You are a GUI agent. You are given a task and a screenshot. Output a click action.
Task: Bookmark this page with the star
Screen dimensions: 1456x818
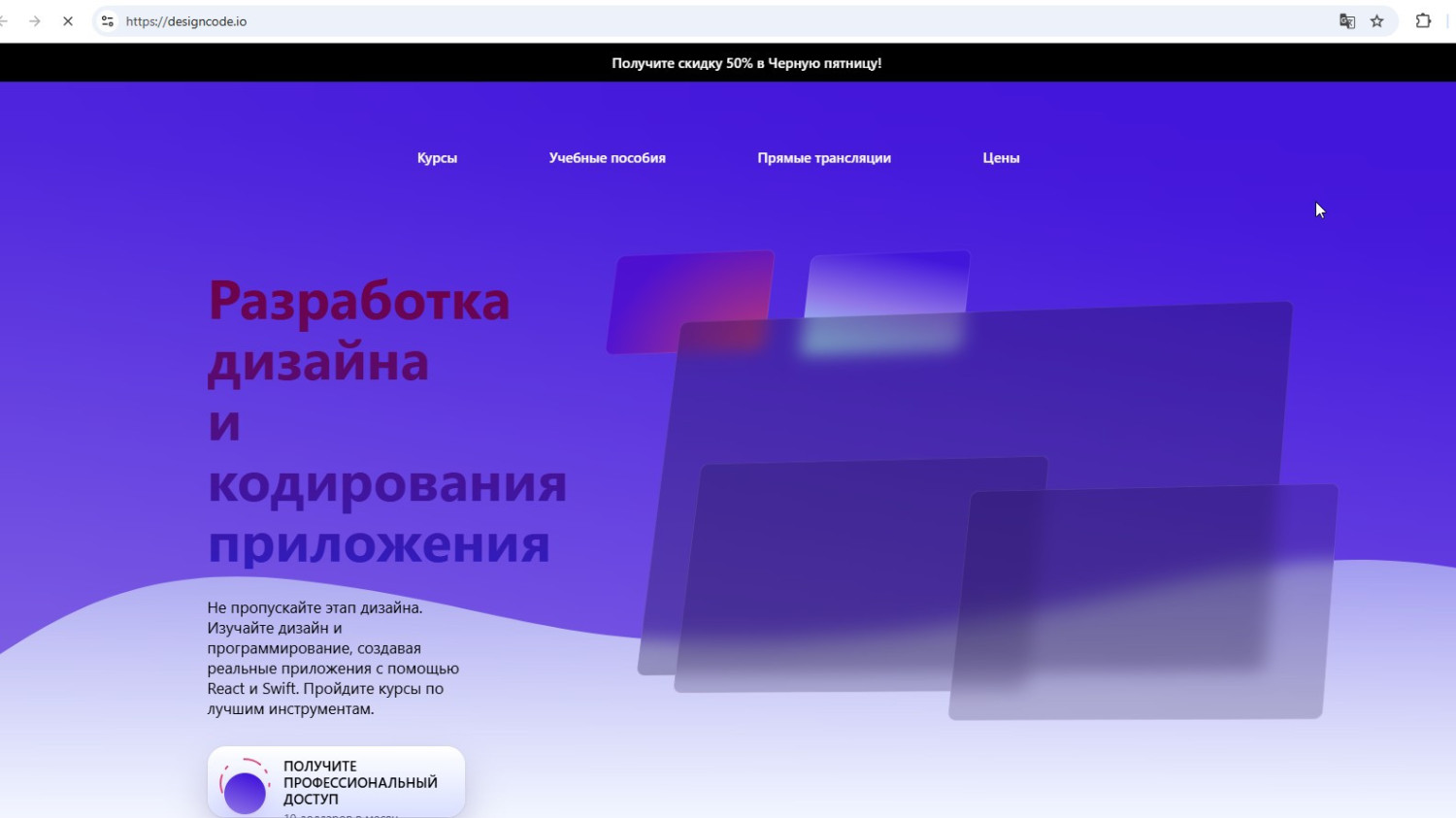1376,21
